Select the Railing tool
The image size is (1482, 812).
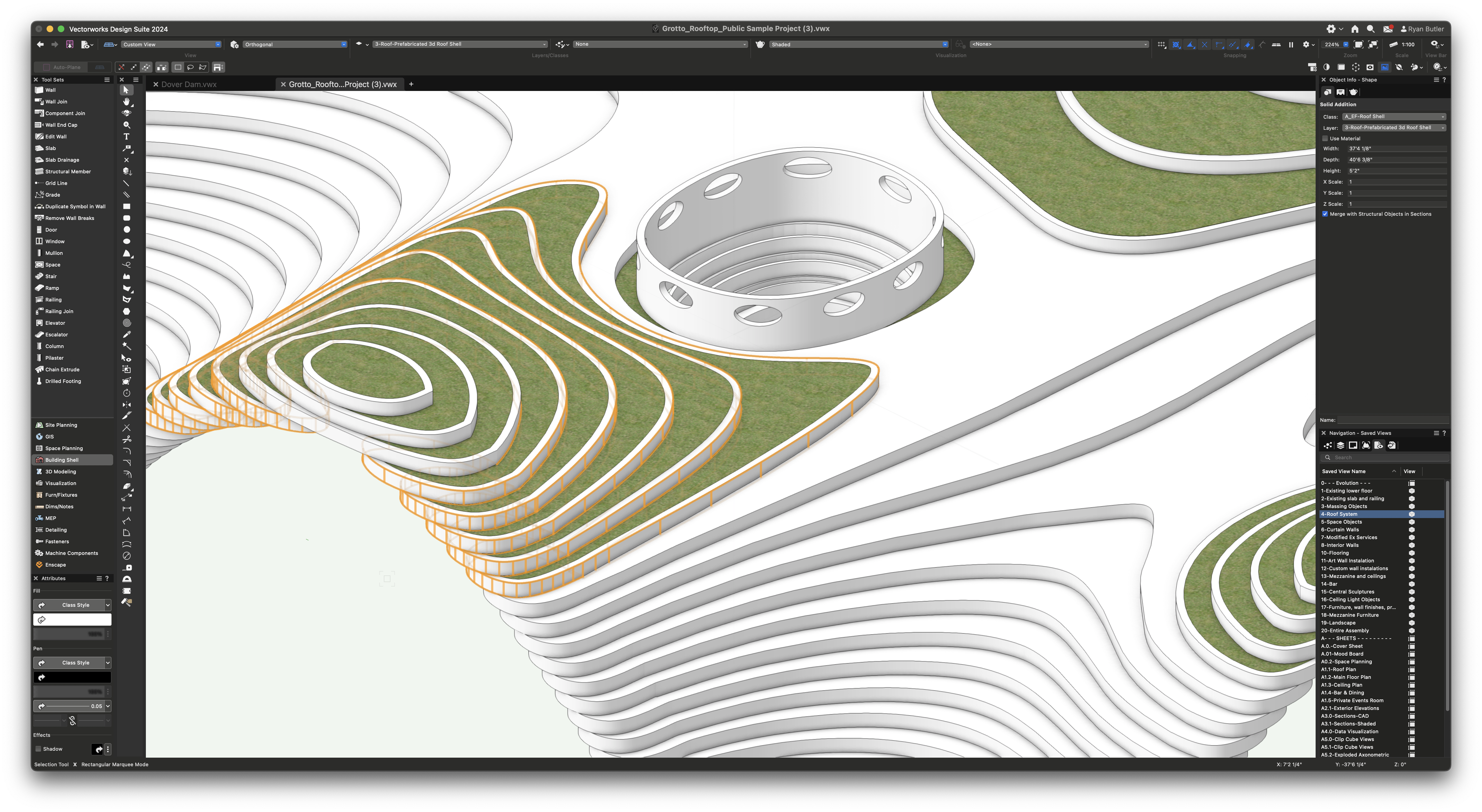(x=53, y=299)
